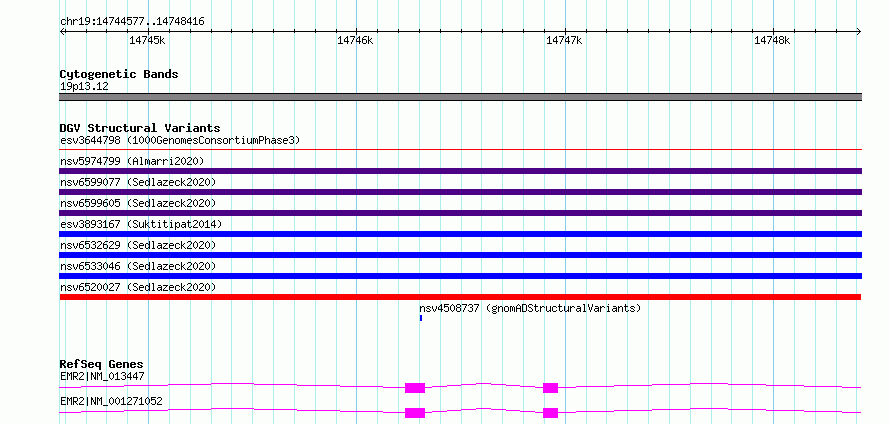
Task: Select first exon box of EMR2 NM_001271052
Action: (x=415, y=413)
